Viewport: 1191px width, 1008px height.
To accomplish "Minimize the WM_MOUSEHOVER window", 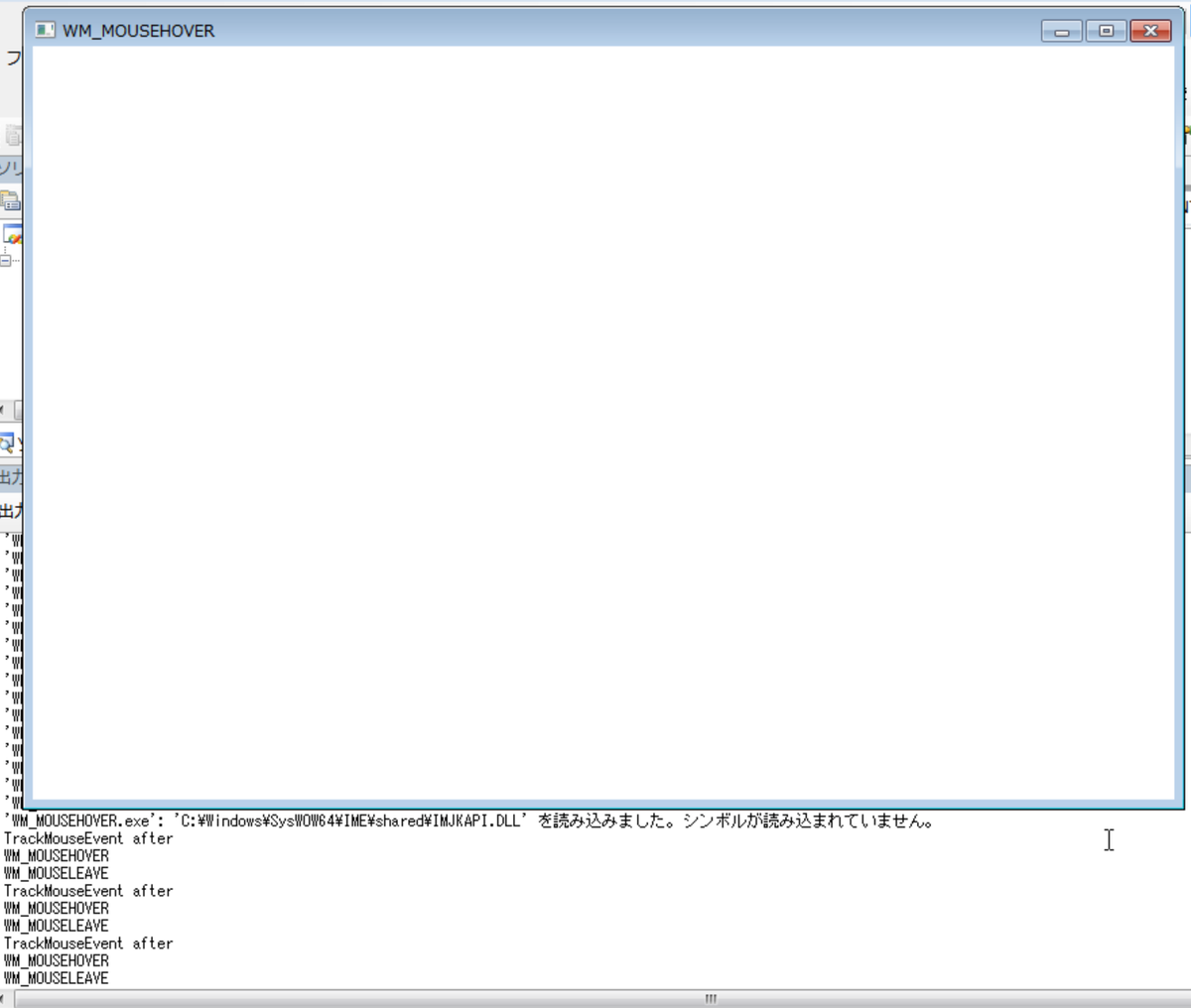I will (1062, 31).
